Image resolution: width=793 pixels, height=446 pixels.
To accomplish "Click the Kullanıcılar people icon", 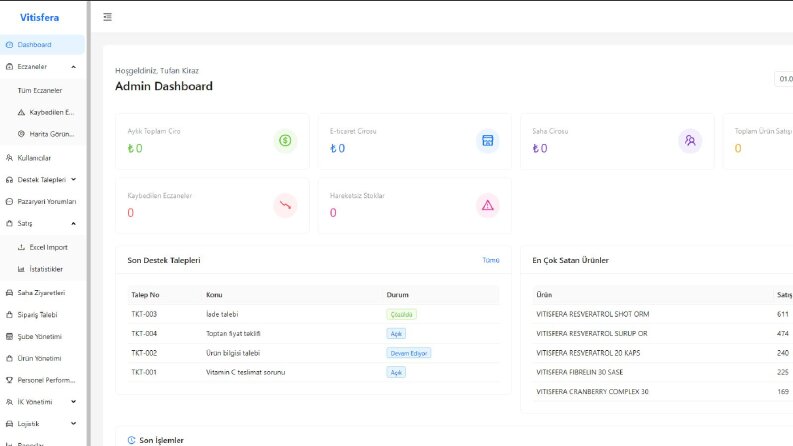I will pyautogui.click(x=9, y=158).
